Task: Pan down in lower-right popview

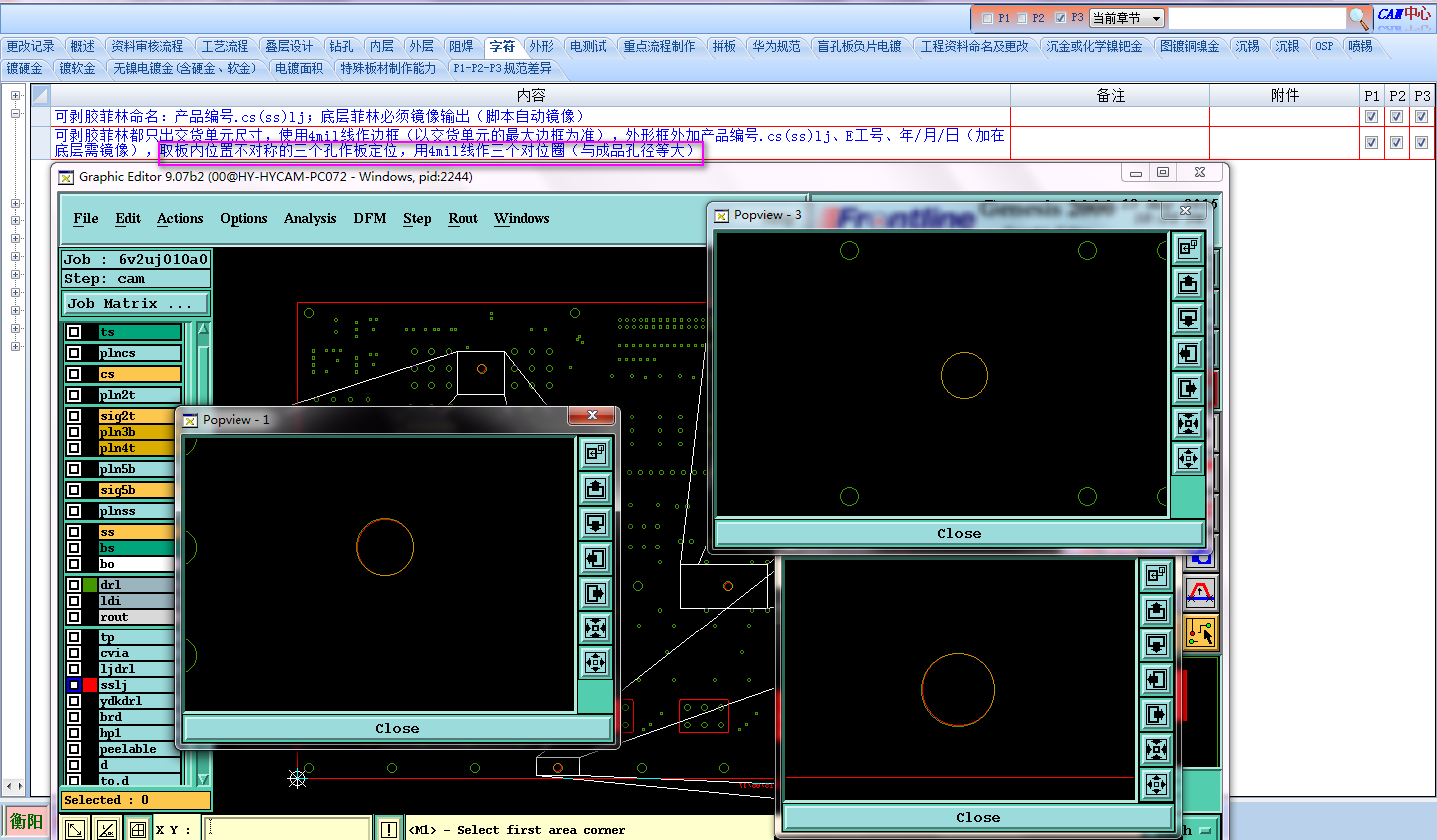Action: pyautogui.click(x=1156, y=645)
